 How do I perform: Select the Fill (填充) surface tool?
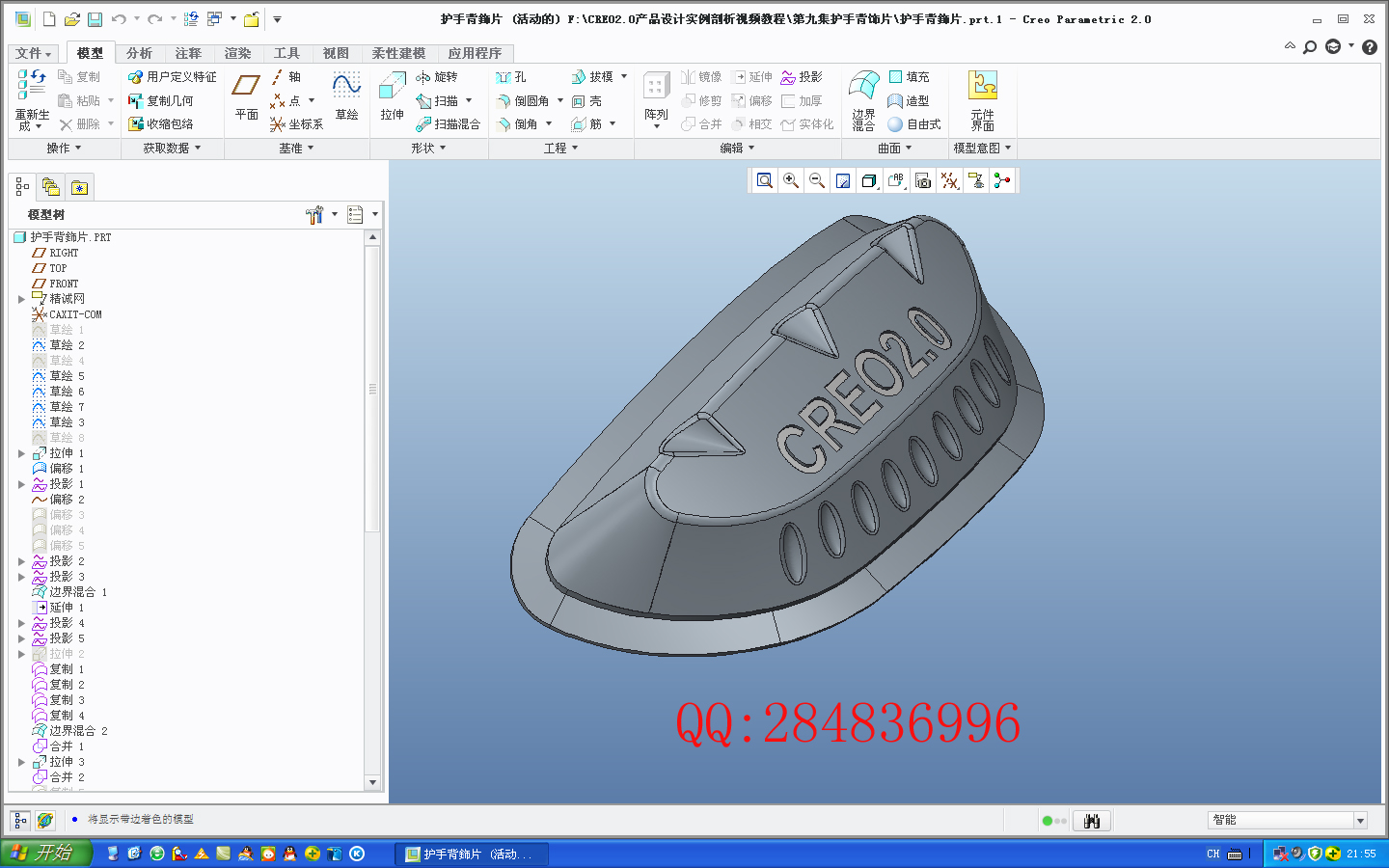point(909,77)
